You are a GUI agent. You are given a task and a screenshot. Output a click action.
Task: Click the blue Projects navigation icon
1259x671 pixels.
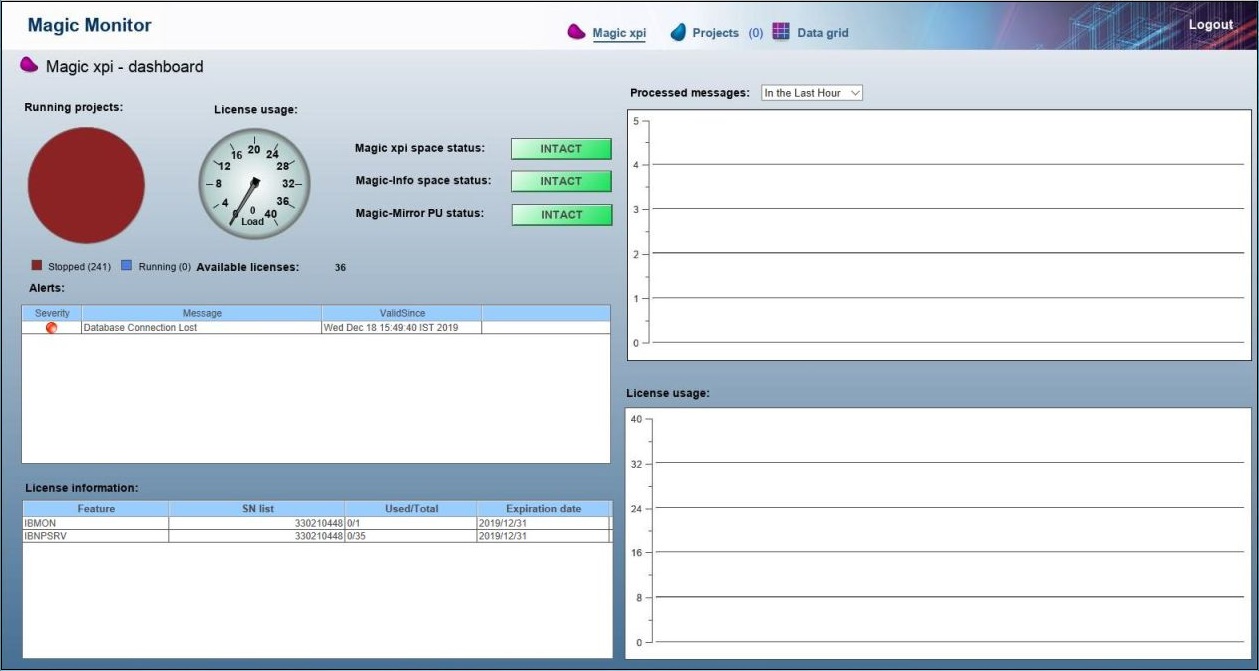pyautogui.click(x=679, y=32)
